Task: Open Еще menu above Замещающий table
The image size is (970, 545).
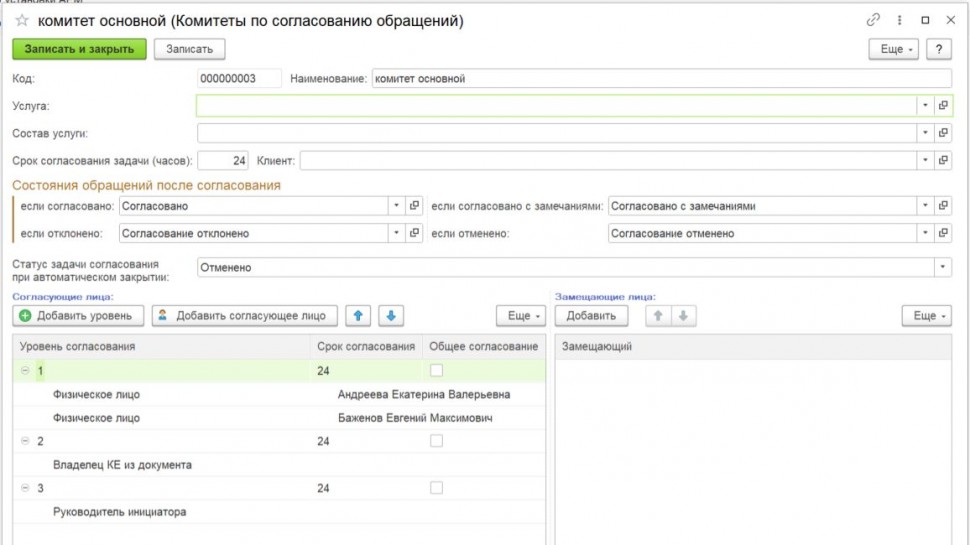Action: point(926,316)
